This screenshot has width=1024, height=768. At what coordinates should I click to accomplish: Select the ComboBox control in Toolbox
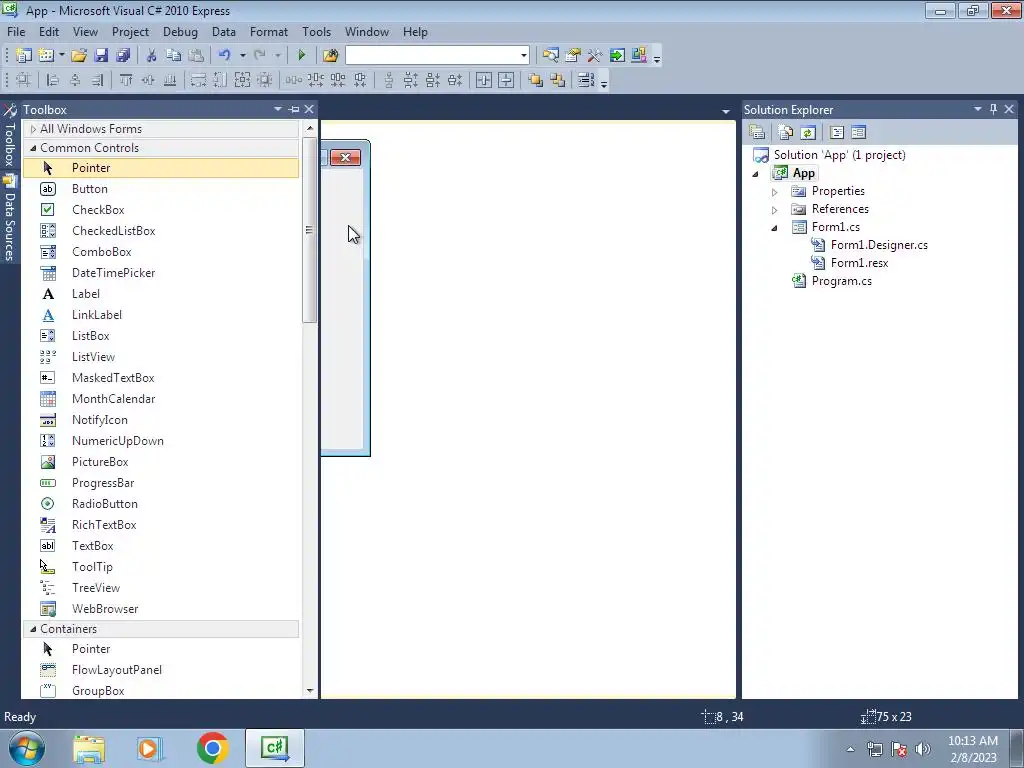coord(161,251)
